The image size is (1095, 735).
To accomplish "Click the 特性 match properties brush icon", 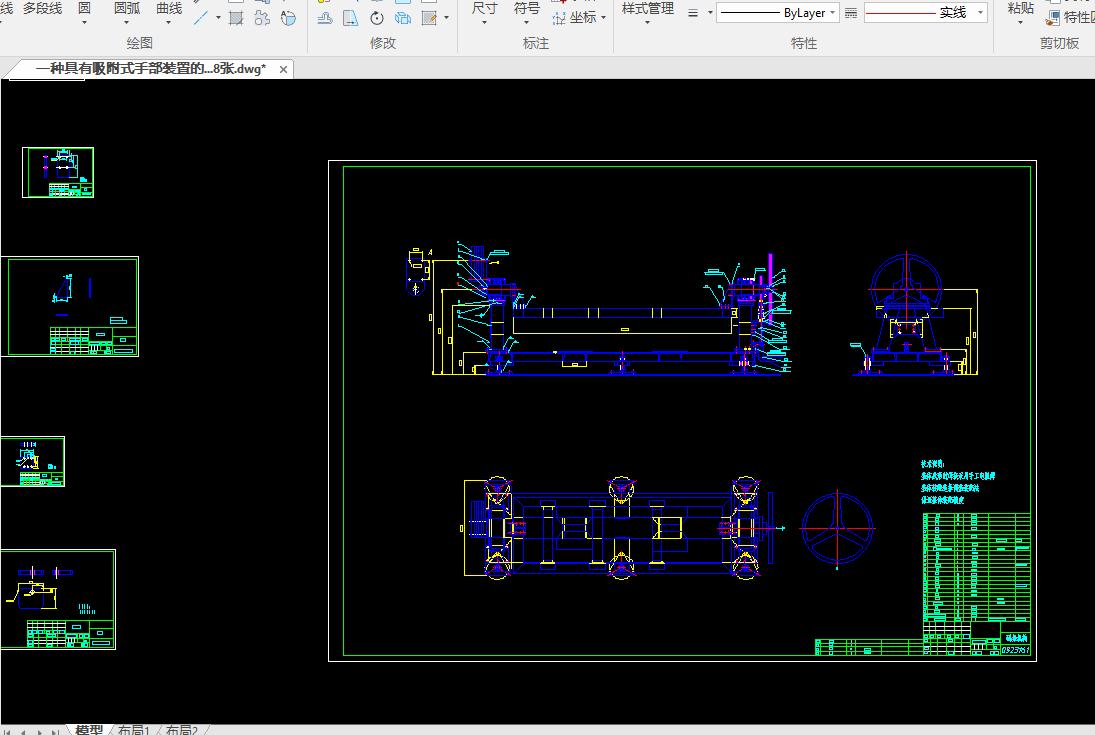I will (x=1054, y=17).
